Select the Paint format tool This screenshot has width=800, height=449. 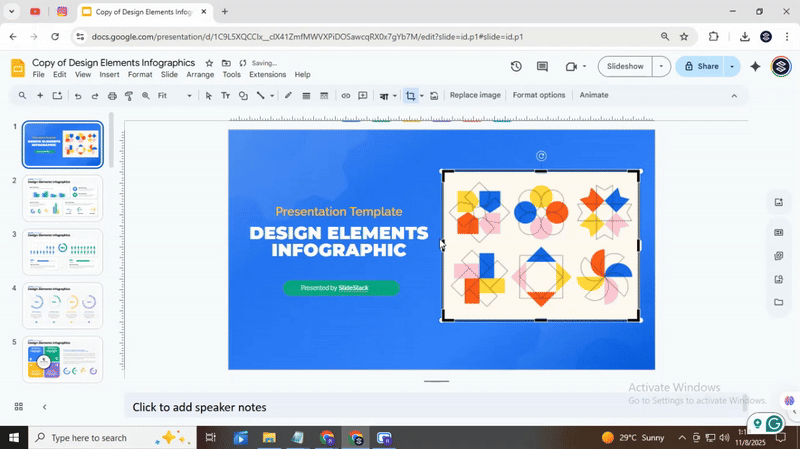(128, 96)
